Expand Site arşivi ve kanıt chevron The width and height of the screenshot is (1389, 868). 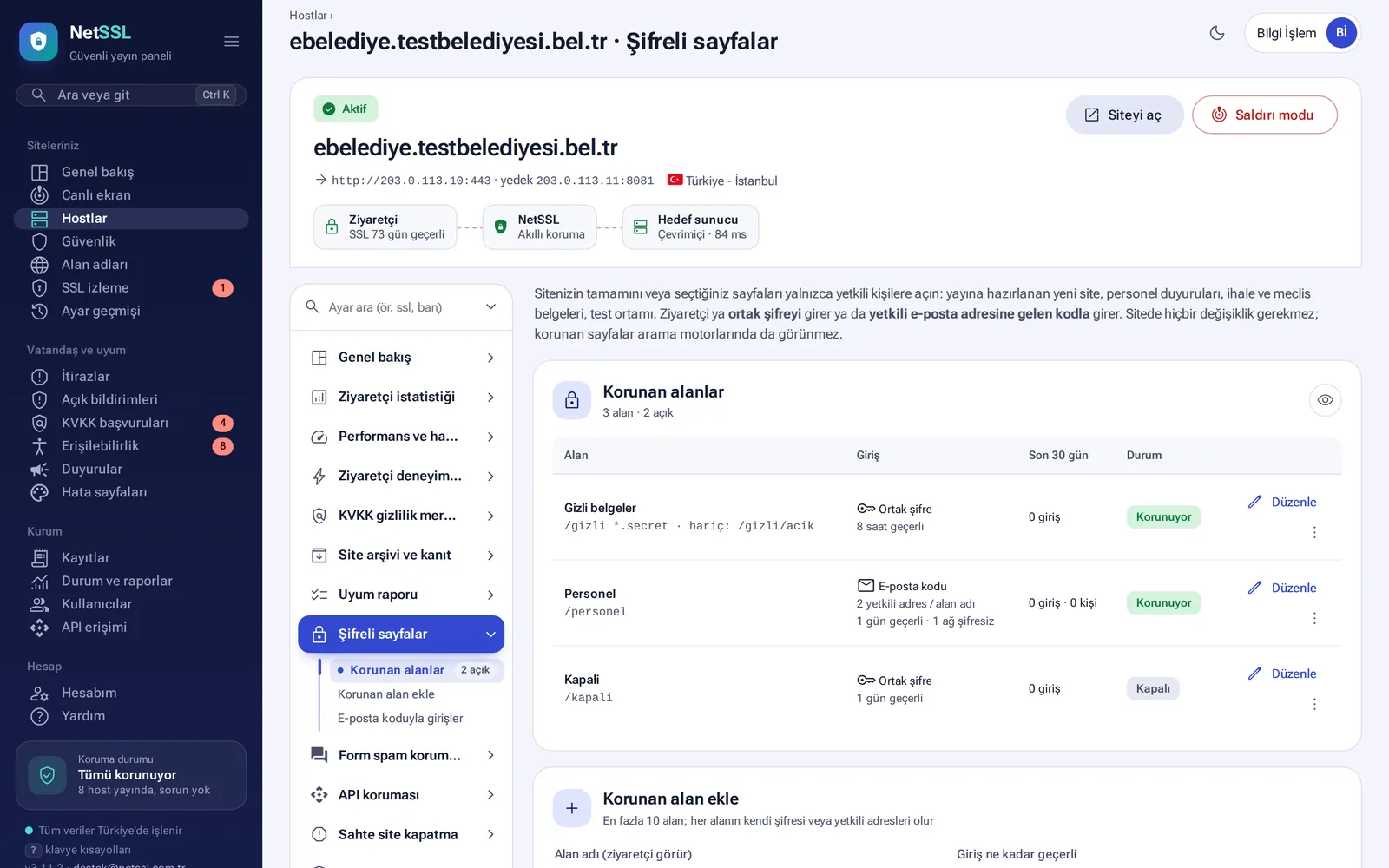pyautogui.click(x=490, y=556)
